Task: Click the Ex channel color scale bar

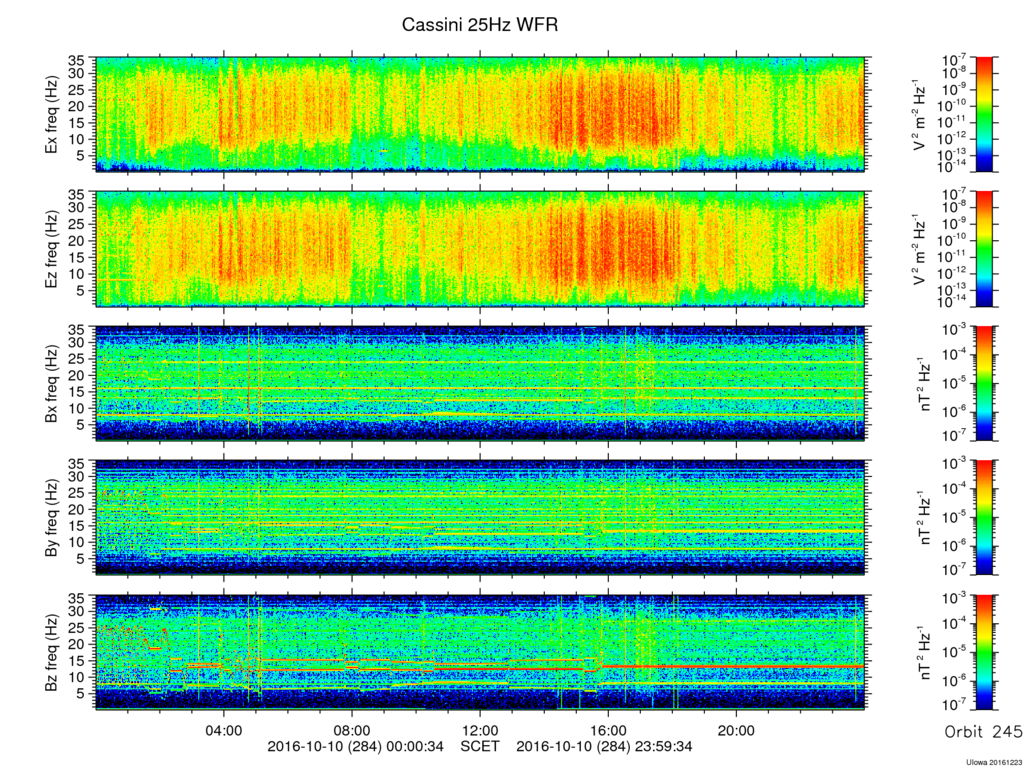Action: (984, 114)
